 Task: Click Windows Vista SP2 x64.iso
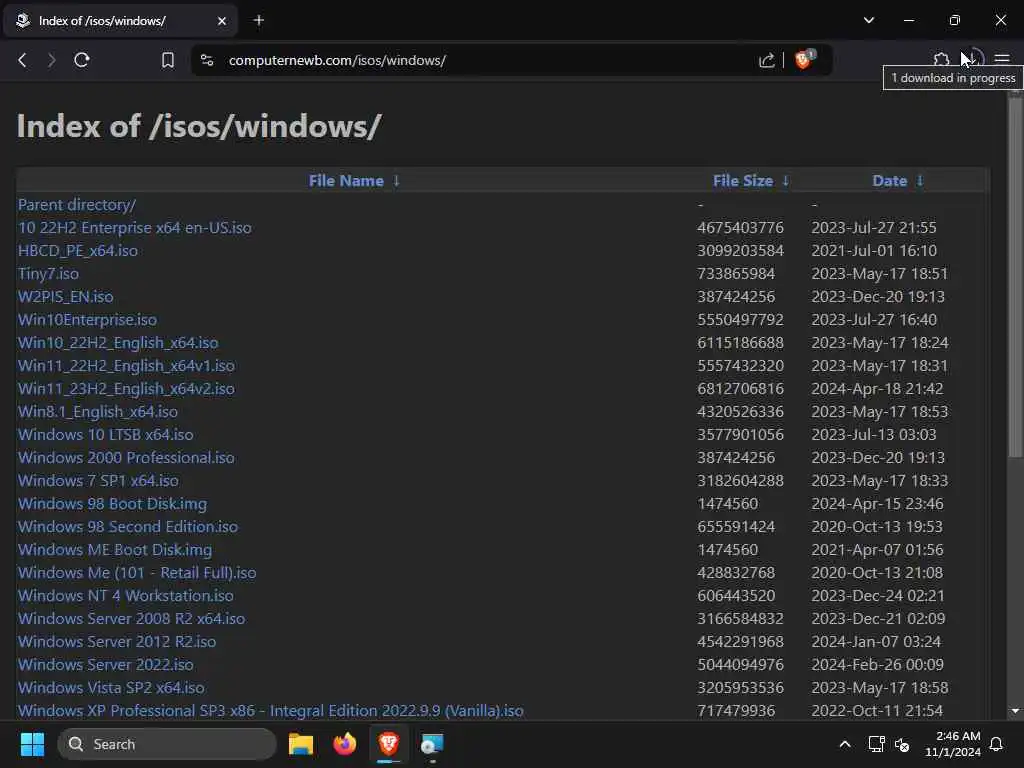[x=111, y=688]
